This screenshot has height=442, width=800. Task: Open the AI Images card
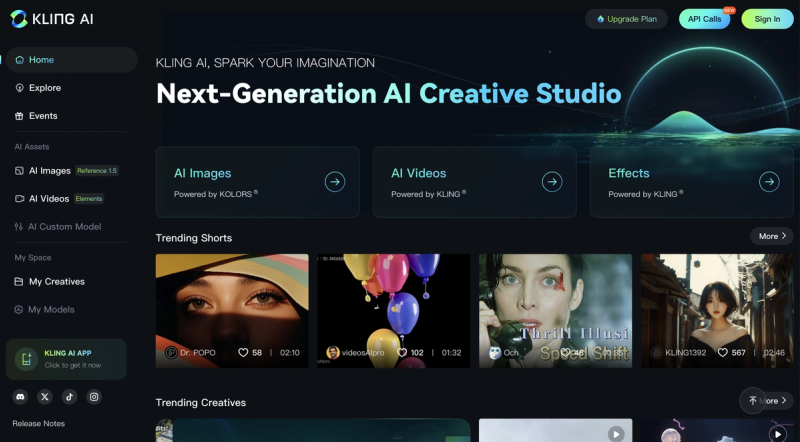258,182
